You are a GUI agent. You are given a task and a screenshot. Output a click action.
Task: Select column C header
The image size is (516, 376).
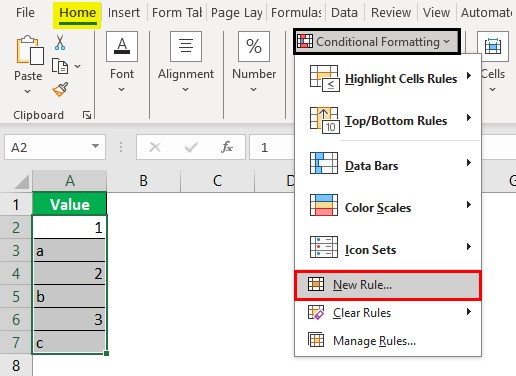pyautogui.click(x=217, y=181)
